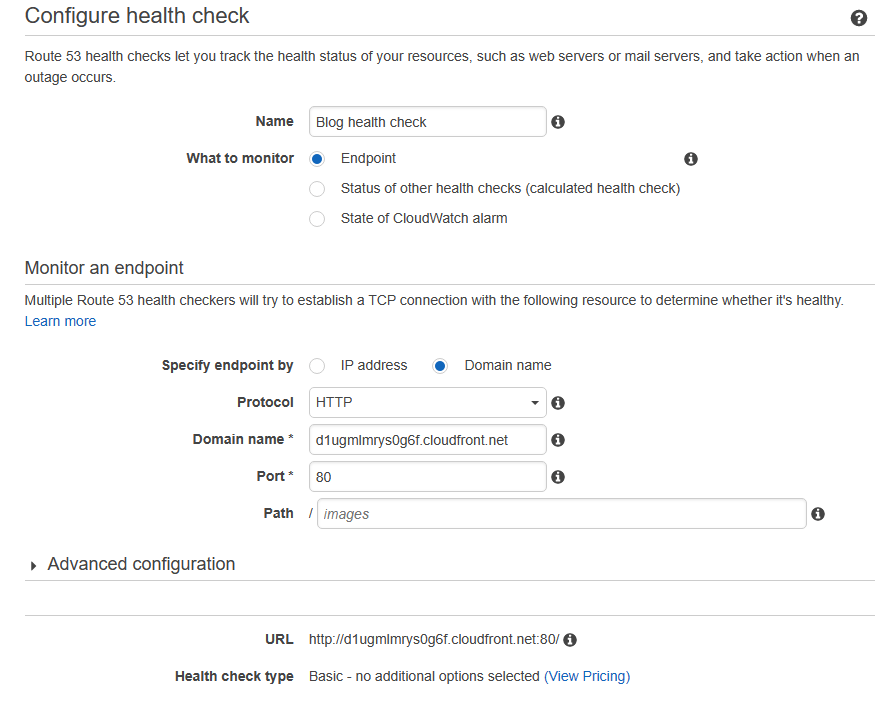885x728 pixels.
Task: Select the Endpoint radio button
Action: click(317, 159)
